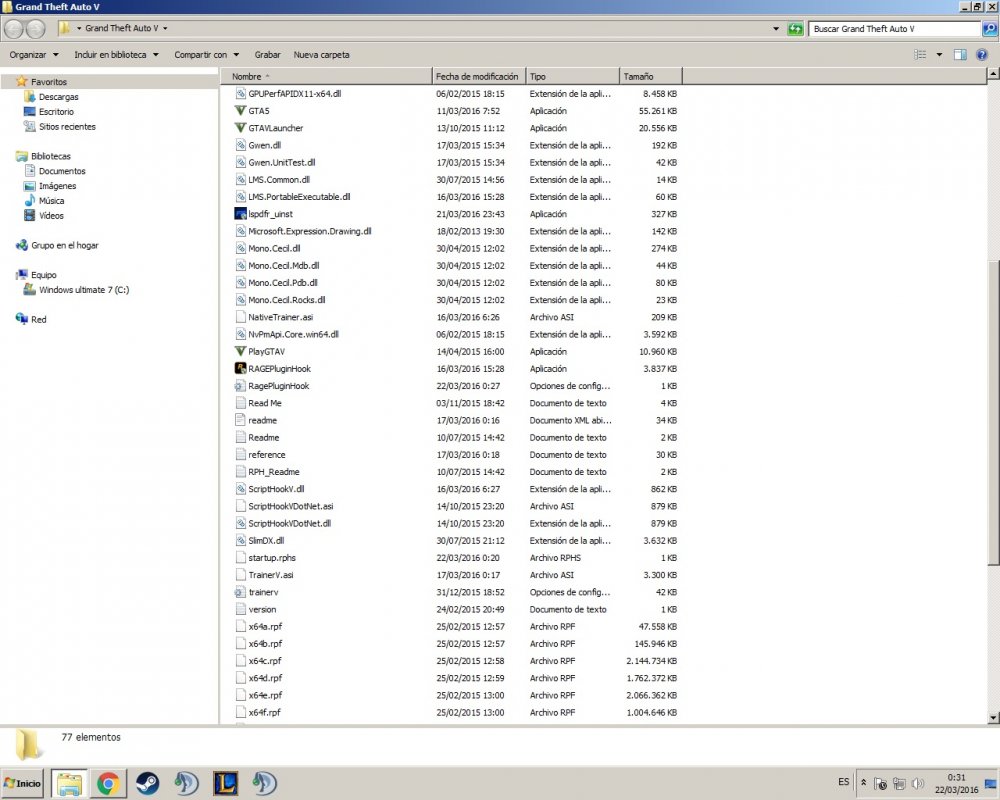Click the Nueva carpeta button
Image resolution: width=1000 pixels, height=800 pixels.
[x=321, y=55]
